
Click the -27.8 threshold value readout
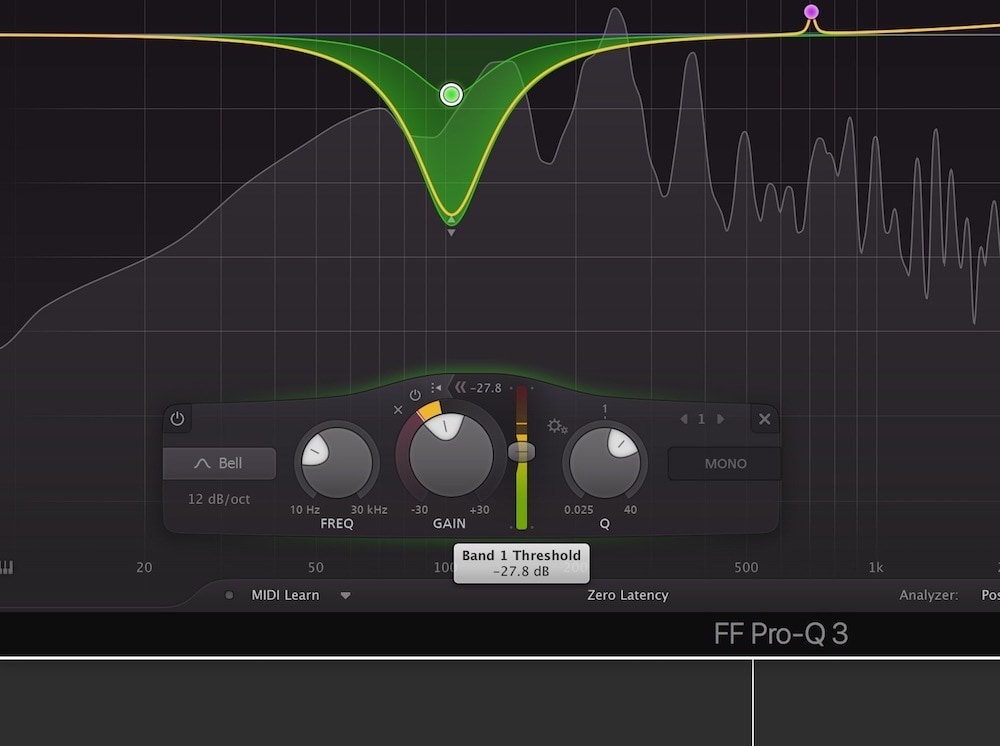(486, 388)
